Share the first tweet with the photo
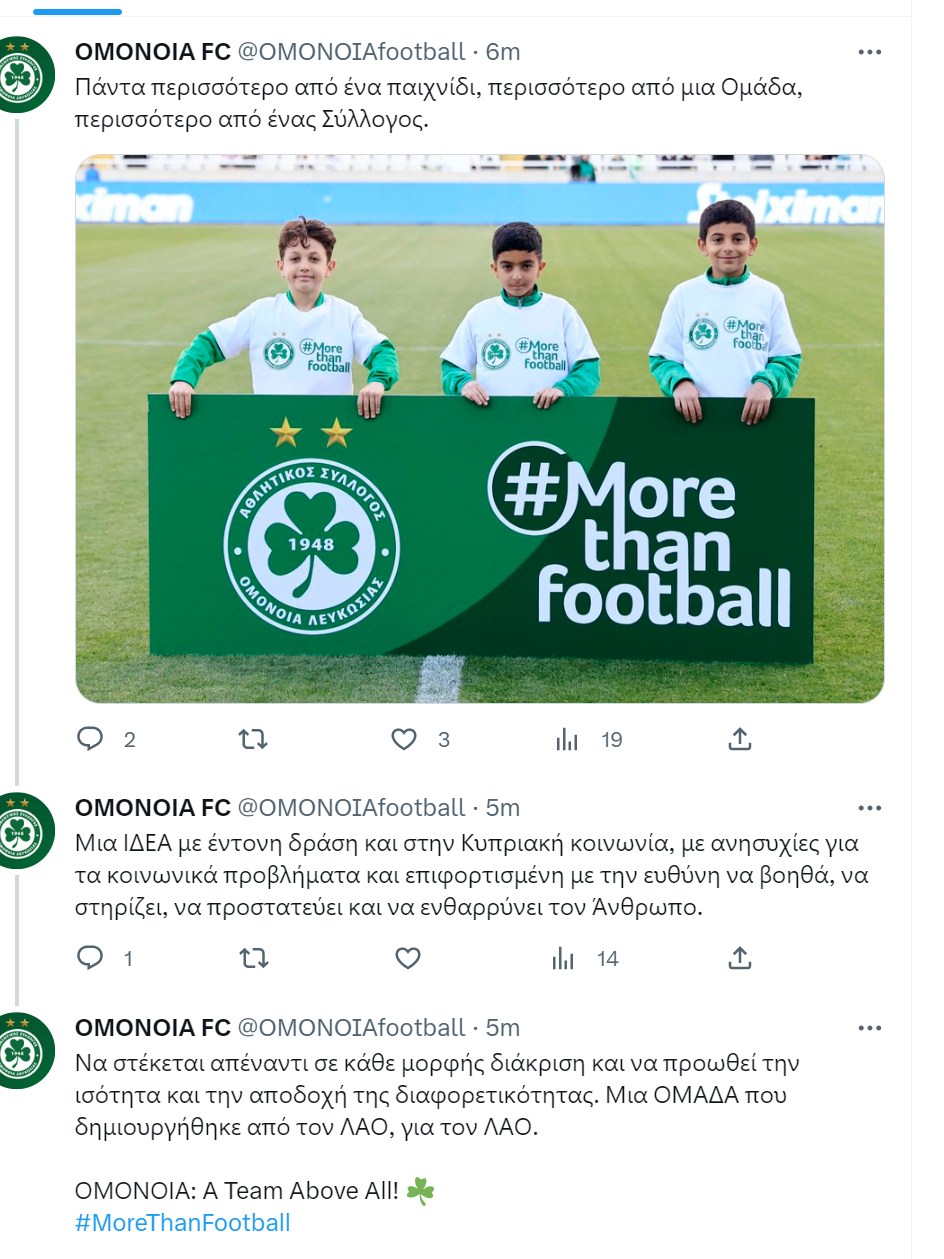 [739, 739]
